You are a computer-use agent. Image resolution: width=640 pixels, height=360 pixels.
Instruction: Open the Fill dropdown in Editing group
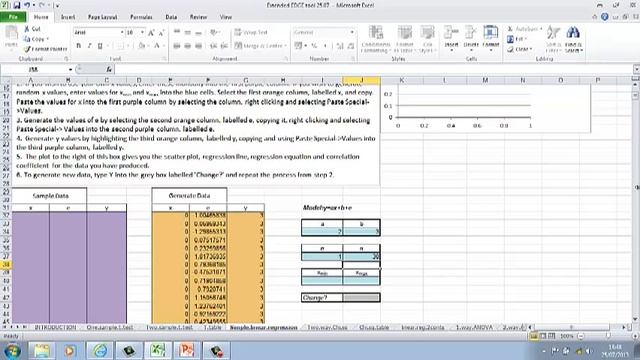517,39
